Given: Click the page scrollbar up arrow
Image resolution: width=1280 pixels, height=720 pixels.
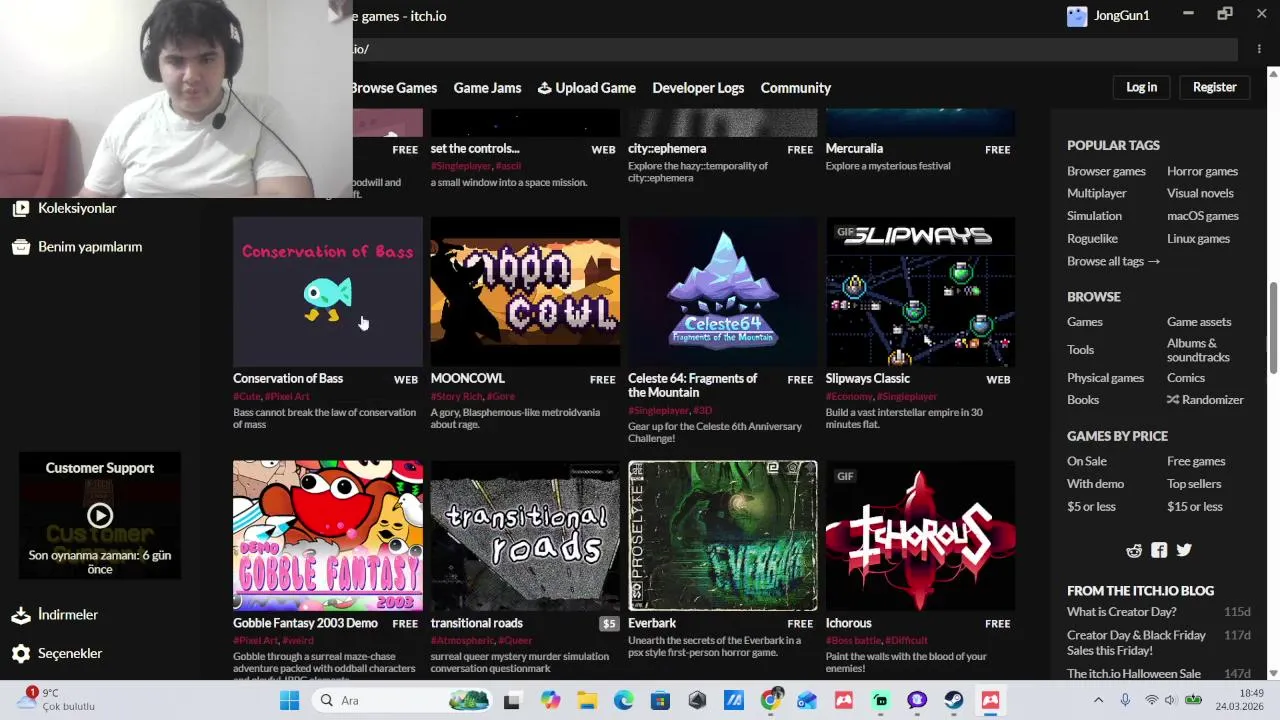Looking at the screenshot, I should (1273, 73).
